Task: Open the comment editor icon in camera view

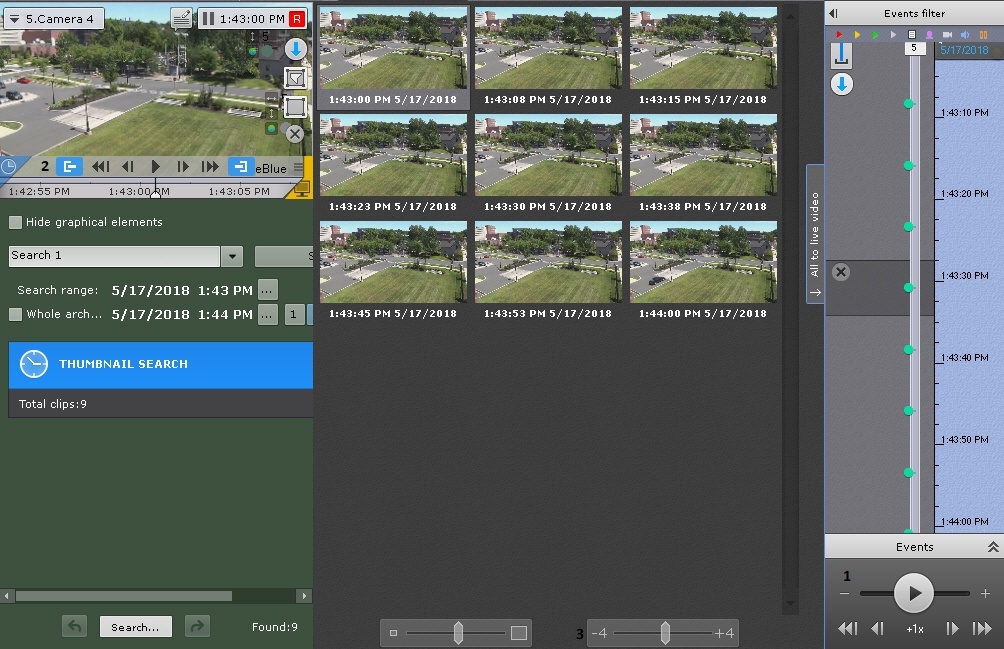Action: pyautogui.click(x=181, y=18)
